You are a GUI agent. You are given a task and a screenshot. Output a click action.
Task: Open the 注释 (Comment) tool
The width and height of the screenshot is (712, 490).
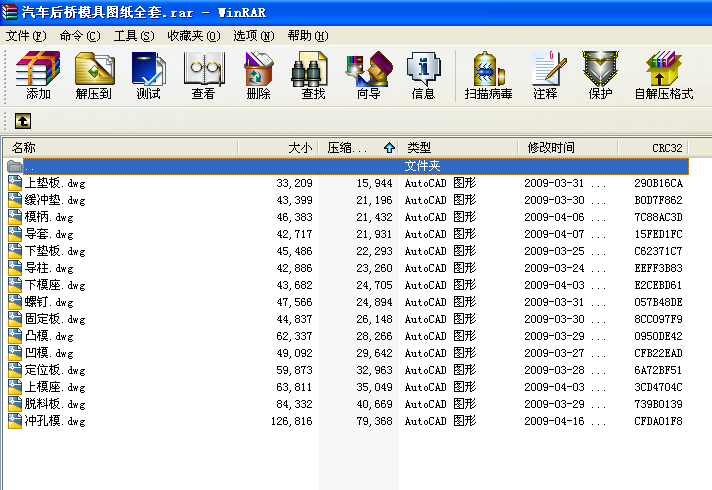click(x=545, y=75)
